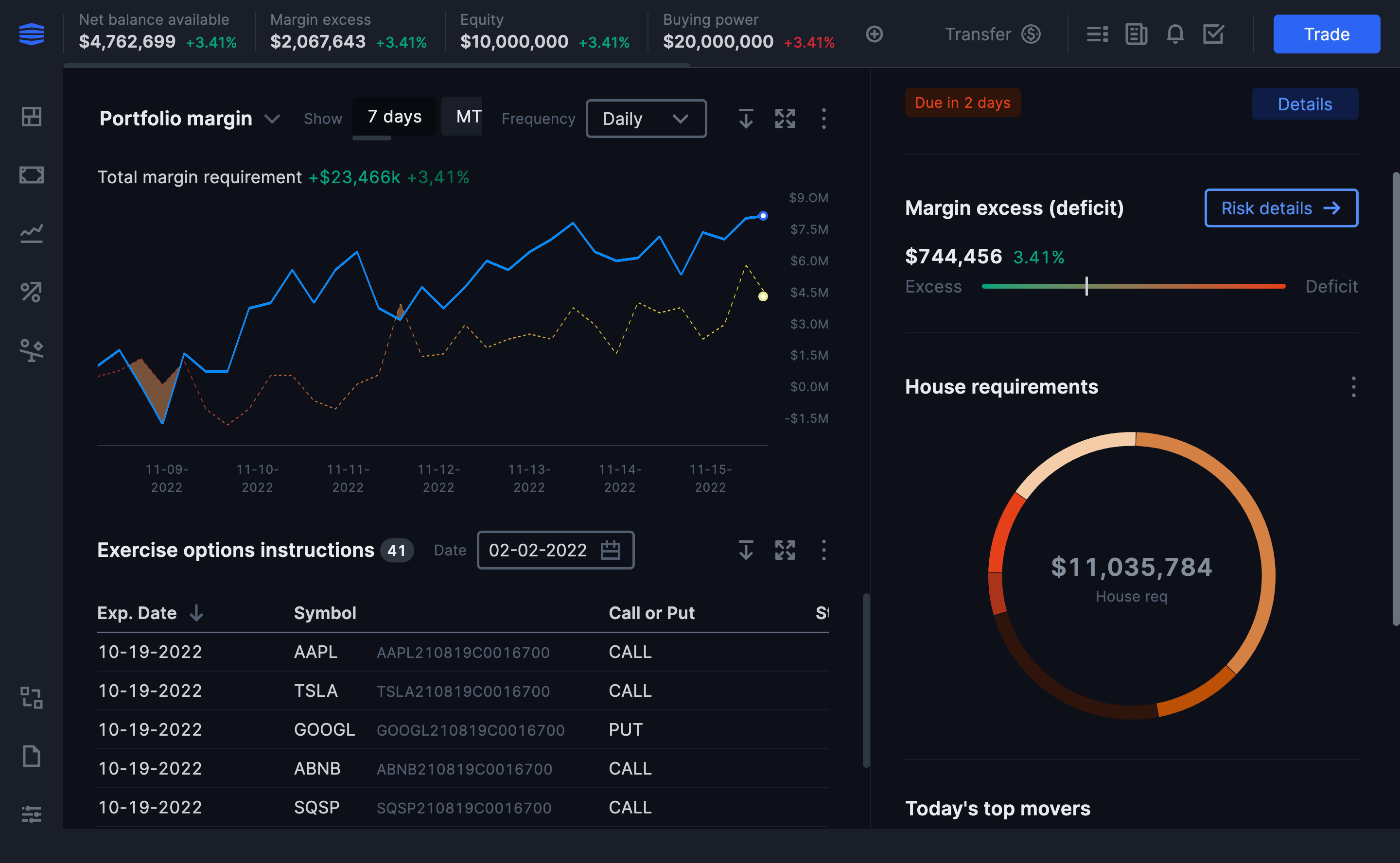Open Risk details link
Screen dimensions: 1400x863
[x=1281, y=208]
